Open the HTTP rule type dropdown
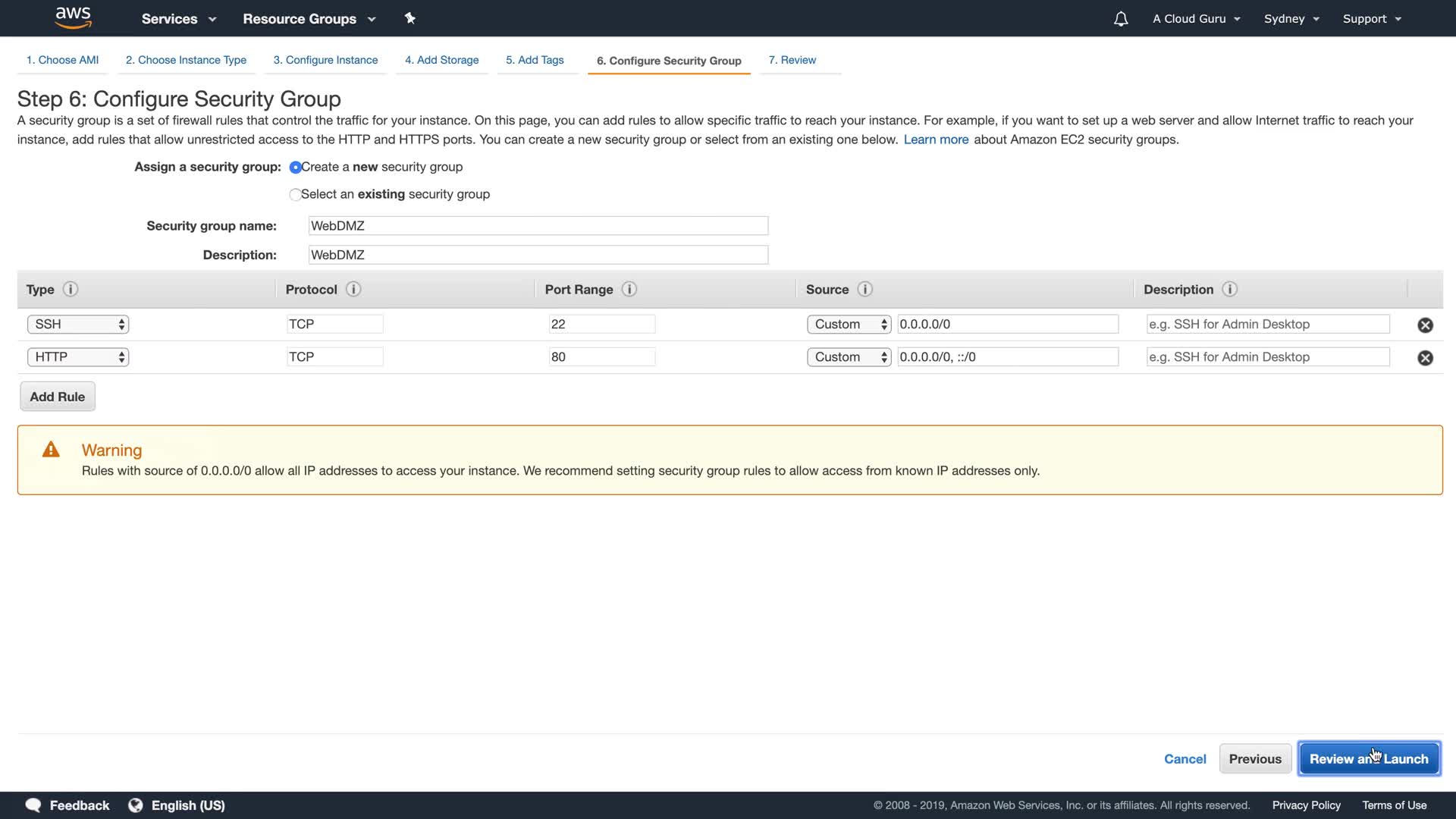Viewport: 1456px width, 819px height. tap(78, 357)
